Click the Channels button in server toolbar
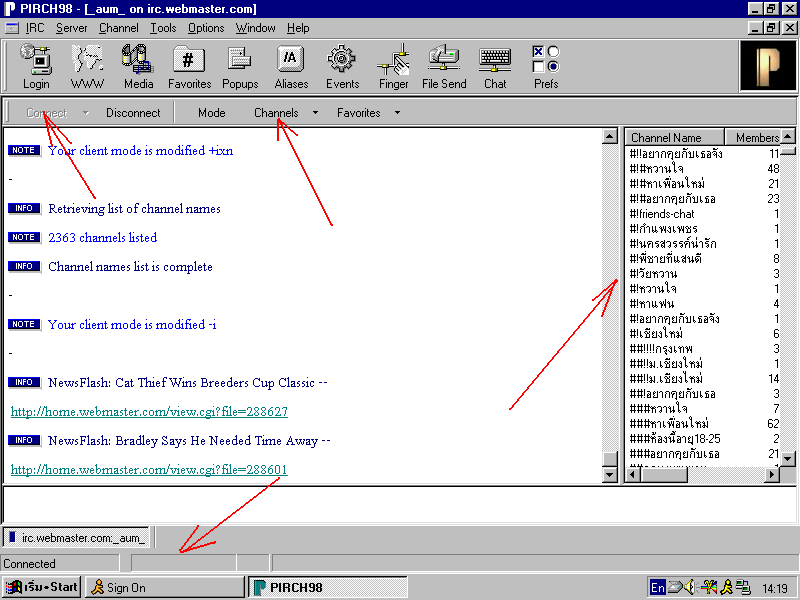The width and height of the screenshot is (800, 600). tap(276, 113)
